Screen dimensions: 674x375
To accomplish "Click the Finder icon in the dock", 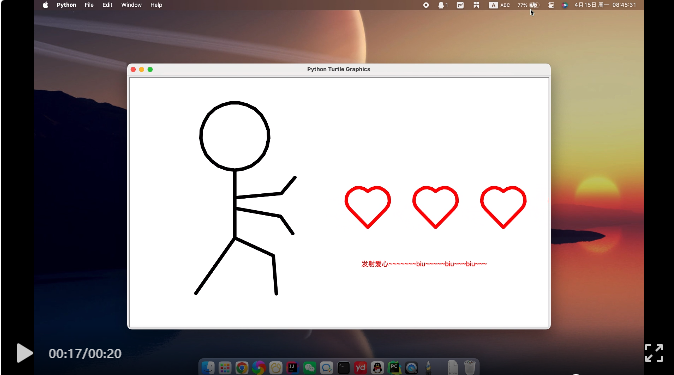I will click(208, 368).
